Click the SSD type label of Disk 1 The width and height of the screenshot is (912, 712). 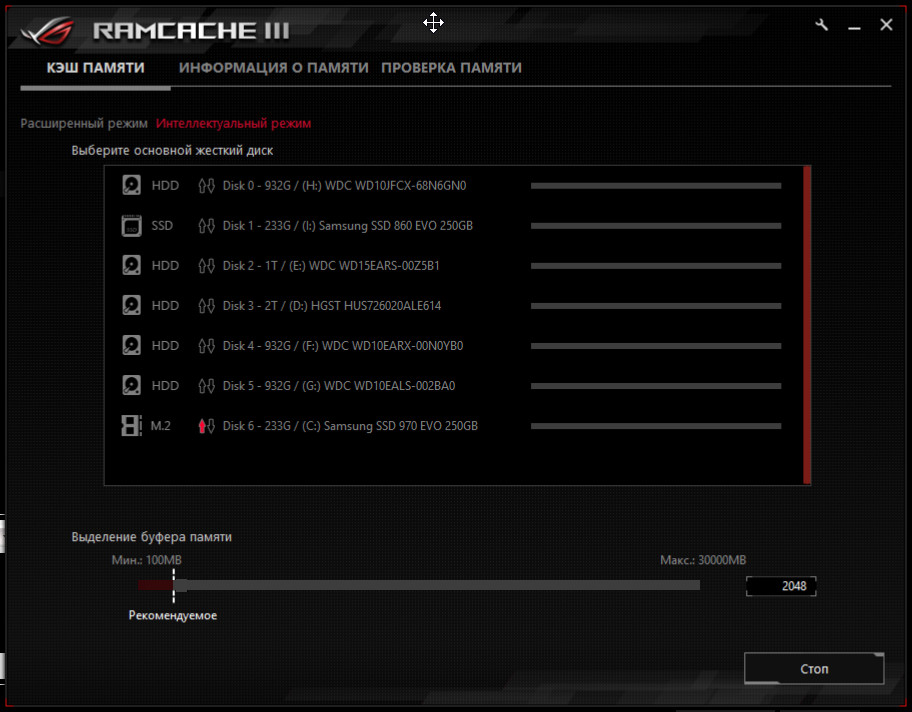click(162, 226)
